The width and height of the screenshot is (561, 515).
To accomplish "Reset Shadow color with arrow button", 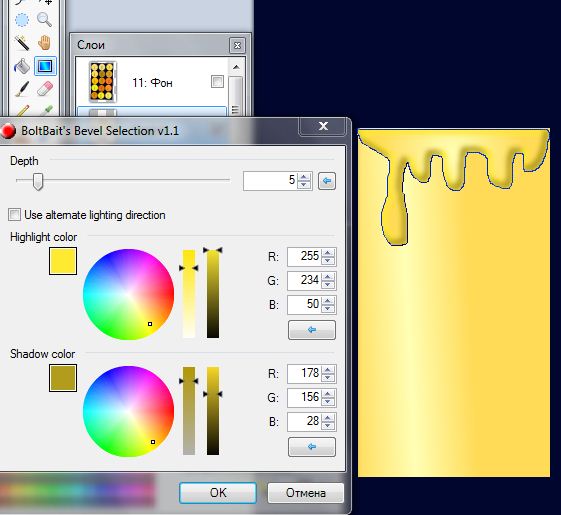I will (312, 447).
